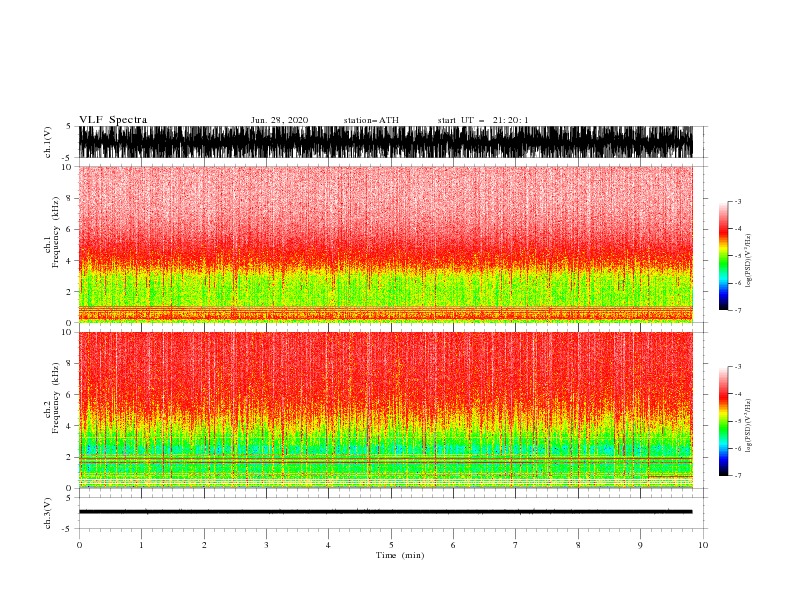792x612 pixels.
Task: Click ch.1 frequency axis tick "8"
Action: click(x=69, y=198)
